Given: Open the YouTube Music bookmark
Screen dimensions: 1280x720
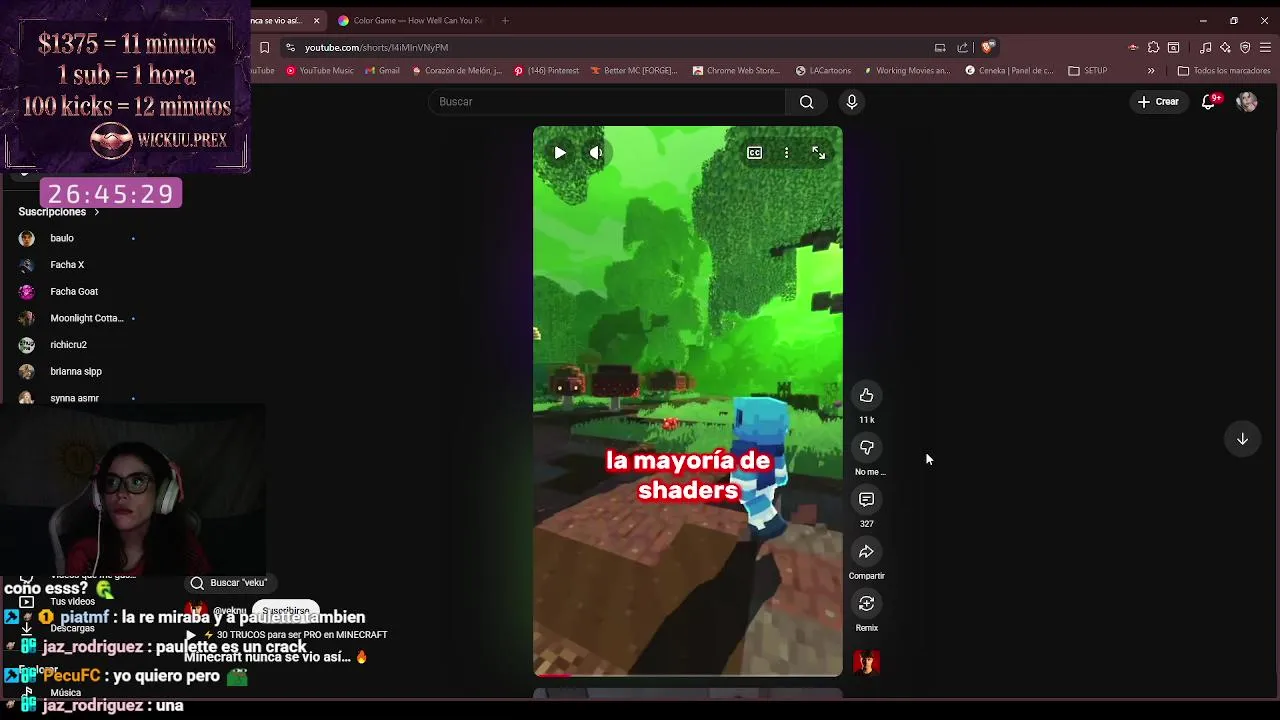Looking at the screenshot, I should (319, 71).
